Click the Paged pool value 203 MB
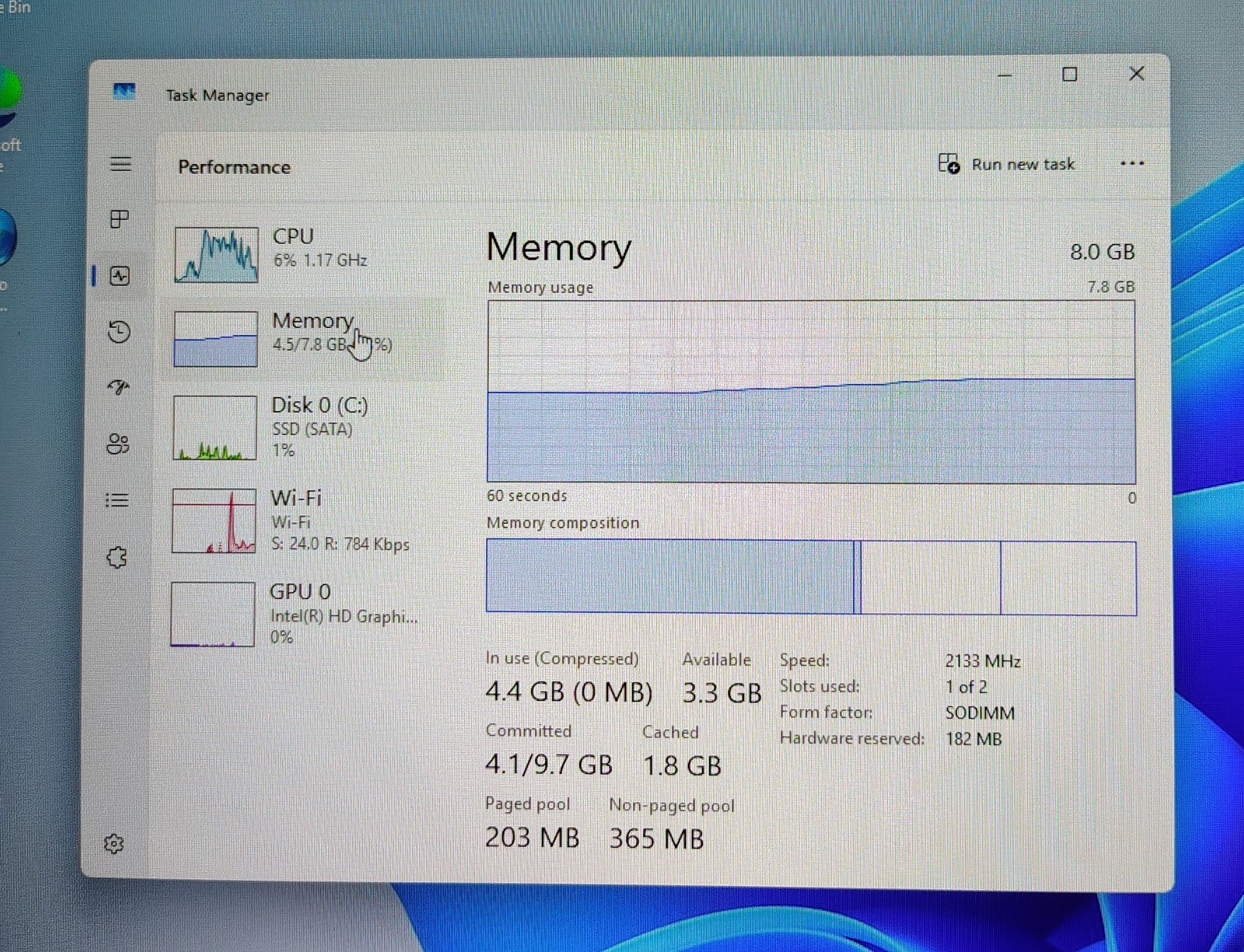This screenshot has width=1244, height=952. [x=532, y=837]
